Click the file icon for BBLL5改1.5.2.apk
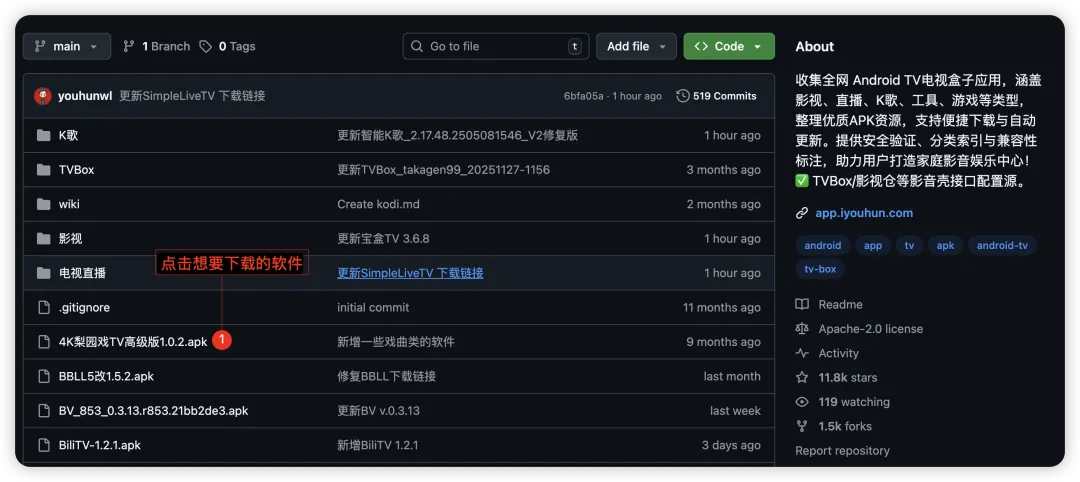 pos(44,377)
